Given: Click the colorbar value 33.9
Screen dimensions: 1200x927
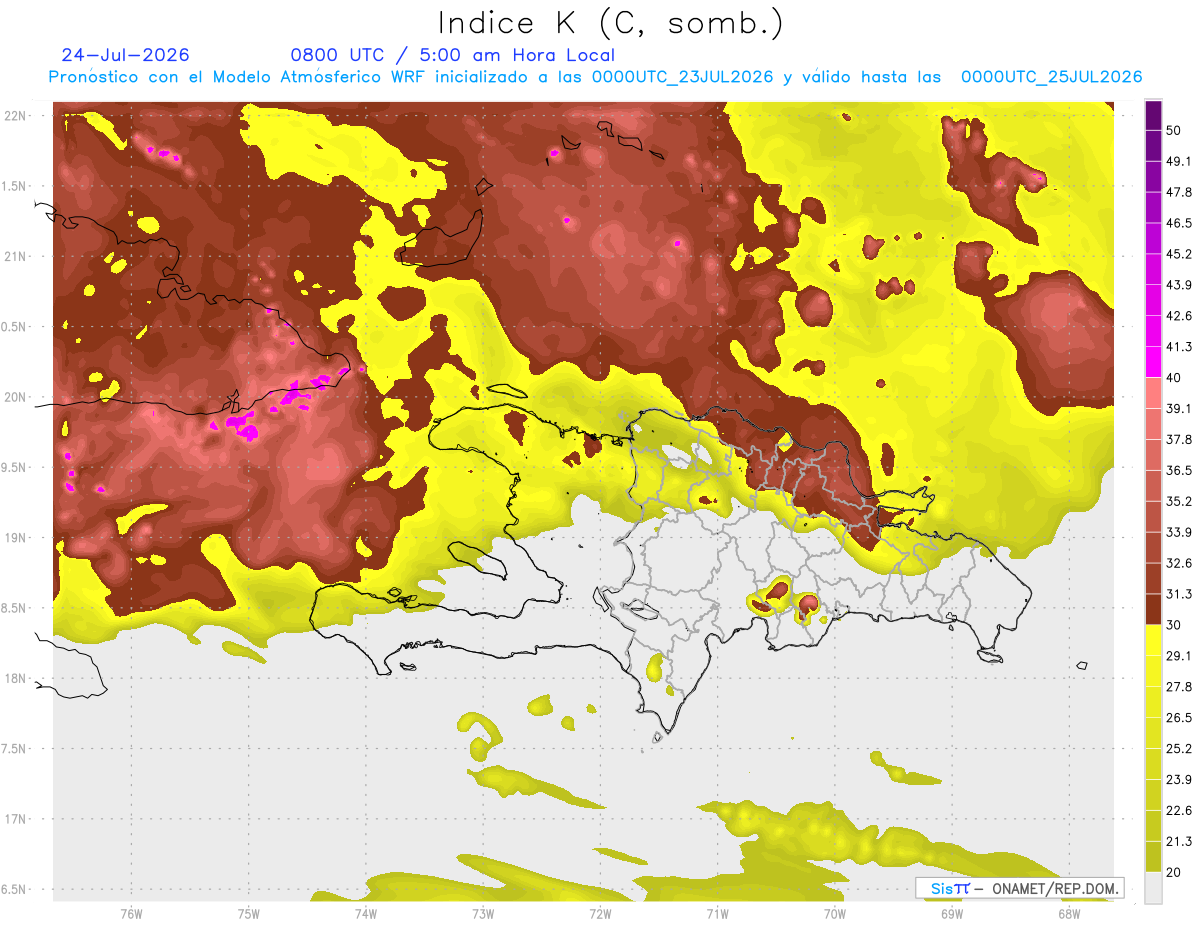Looking at the screenshot, I should pos(1179,533).
